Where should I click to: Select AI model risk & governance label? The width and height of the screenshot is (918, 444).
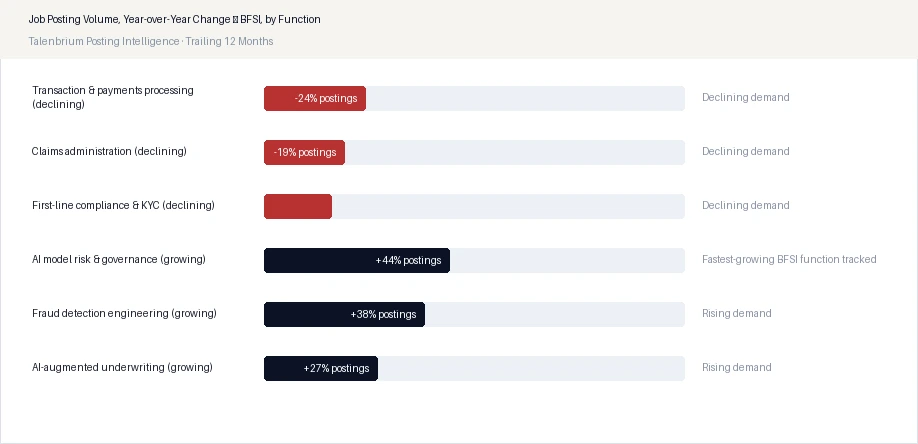[x=119, y=259]
